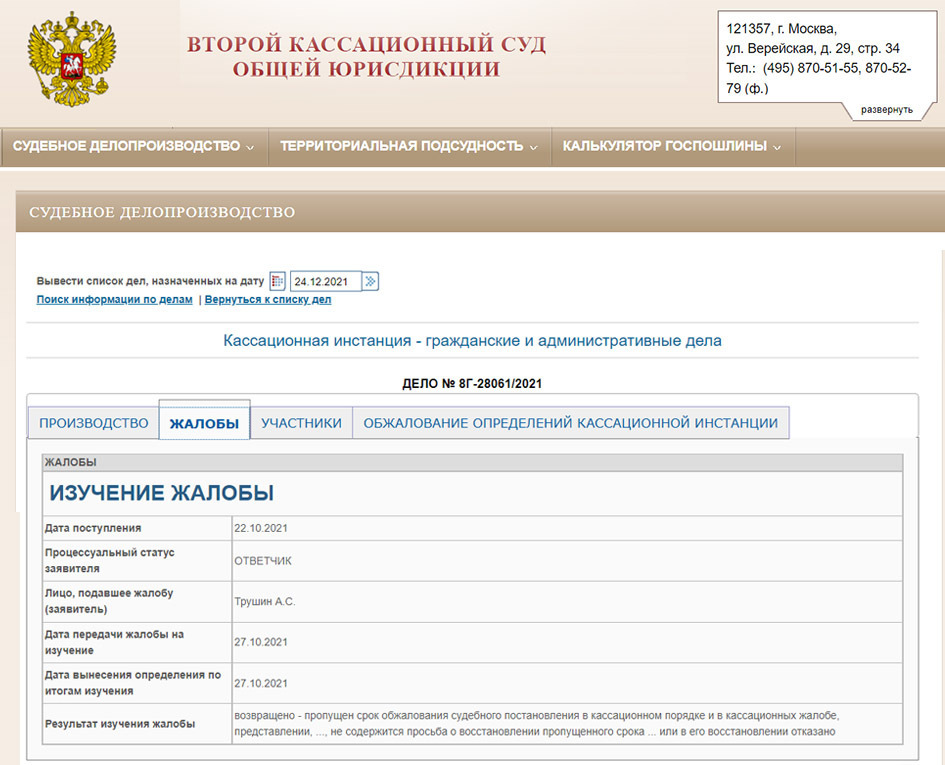Select the ЖАЛОБЫ tab
This screenshot has width=945, height=765.
click(204, 424)
